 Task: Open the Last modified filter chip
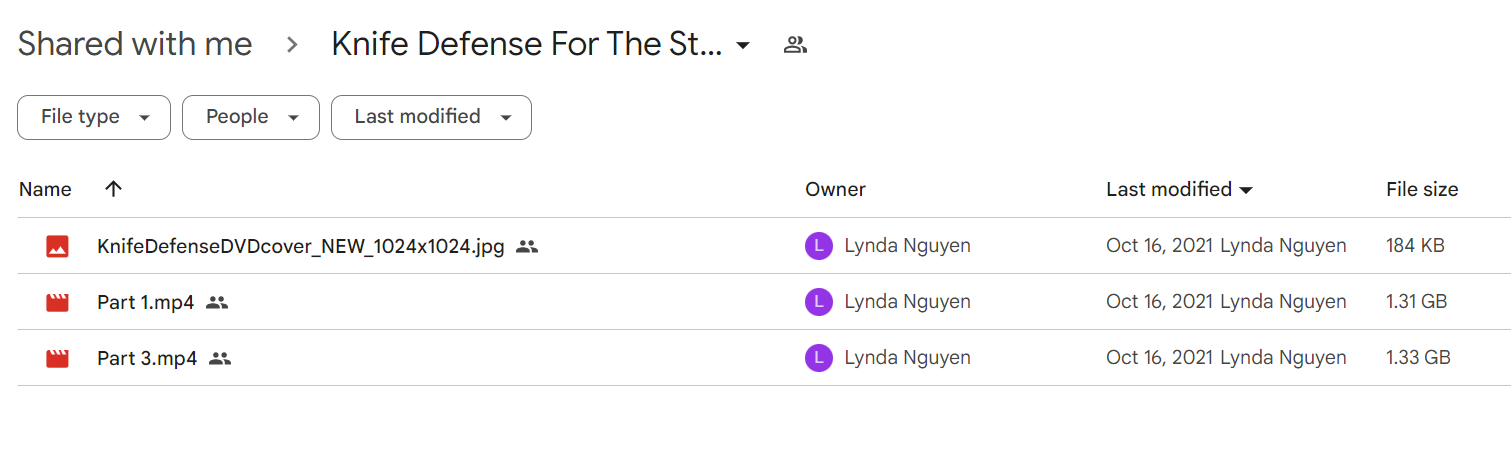coord(431,117)
